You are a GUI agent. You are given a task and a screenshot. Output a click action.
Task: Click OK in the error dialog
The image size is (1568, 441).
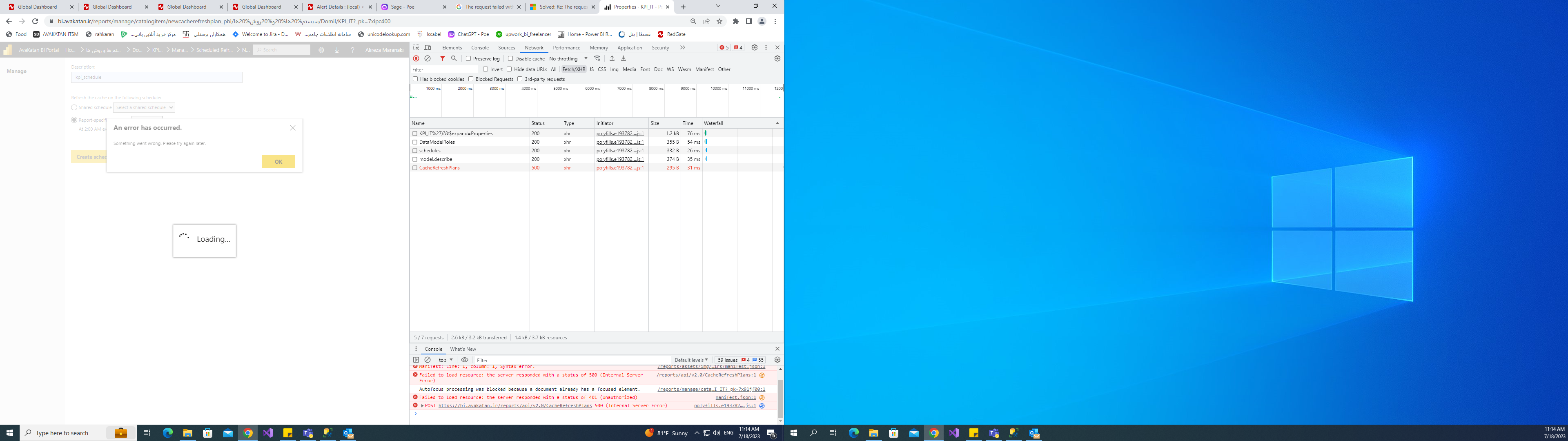(x=278, y=161)
